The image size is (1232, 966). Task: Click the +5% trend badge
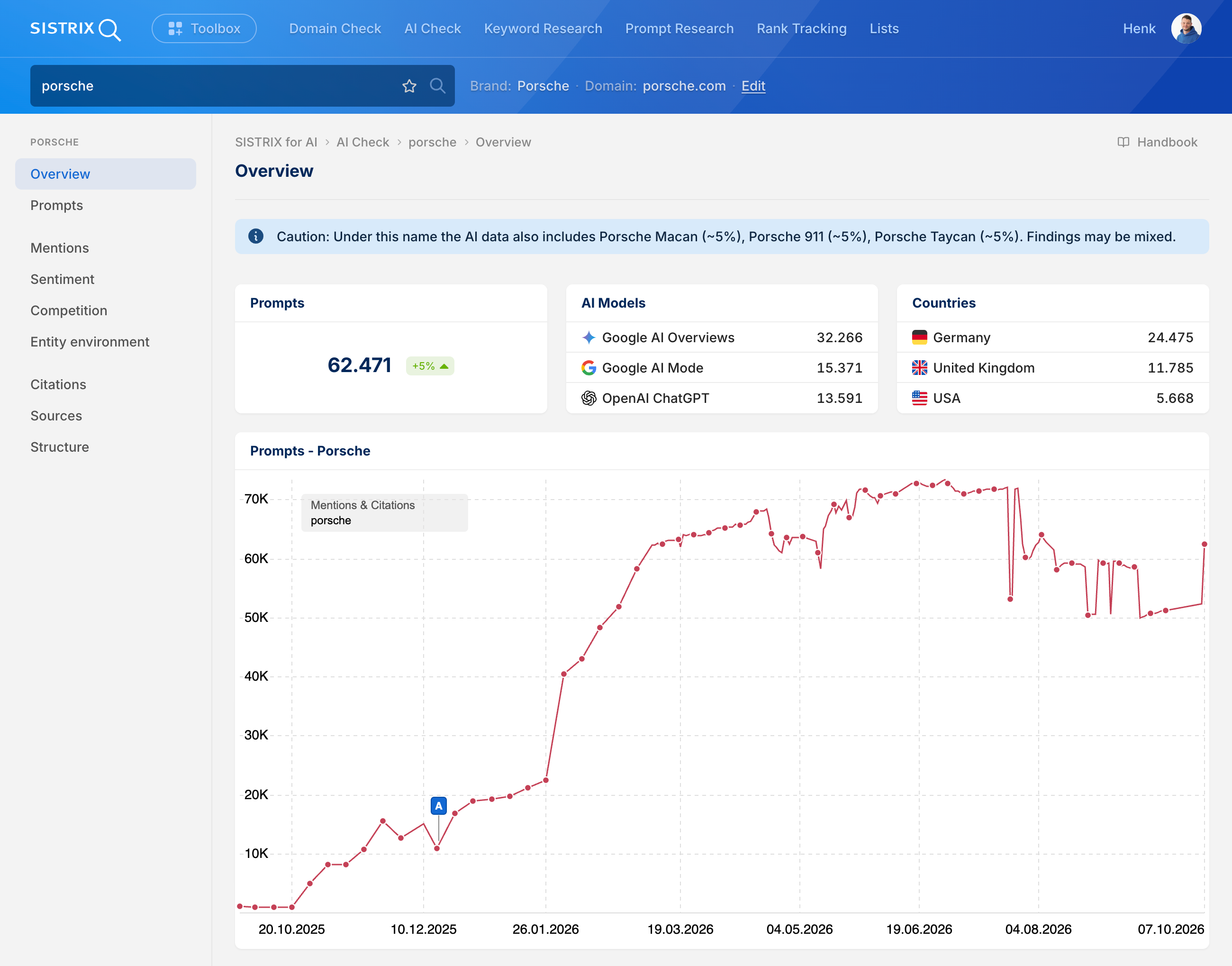pyautogui.click(x=430, y=366)
